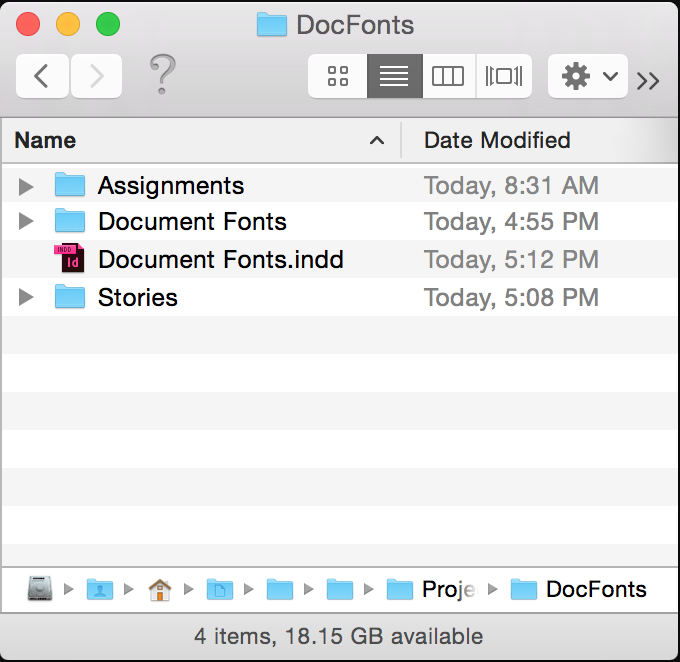Show more toolbar items via double chevron
The image size is (680, 662).
[648, 80]
